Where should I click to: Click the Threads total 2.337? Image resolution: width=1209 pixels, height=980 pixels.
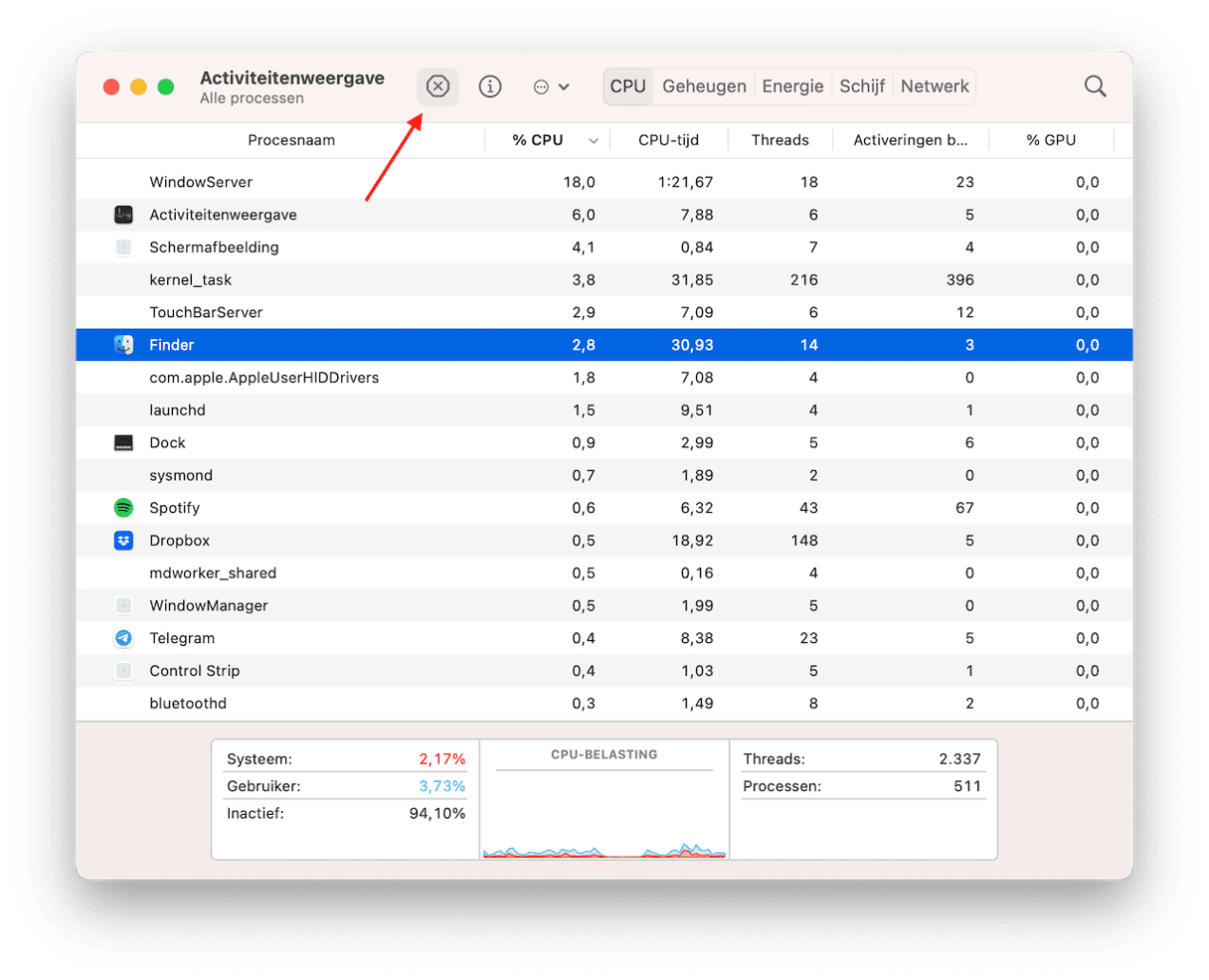(959, 759)
